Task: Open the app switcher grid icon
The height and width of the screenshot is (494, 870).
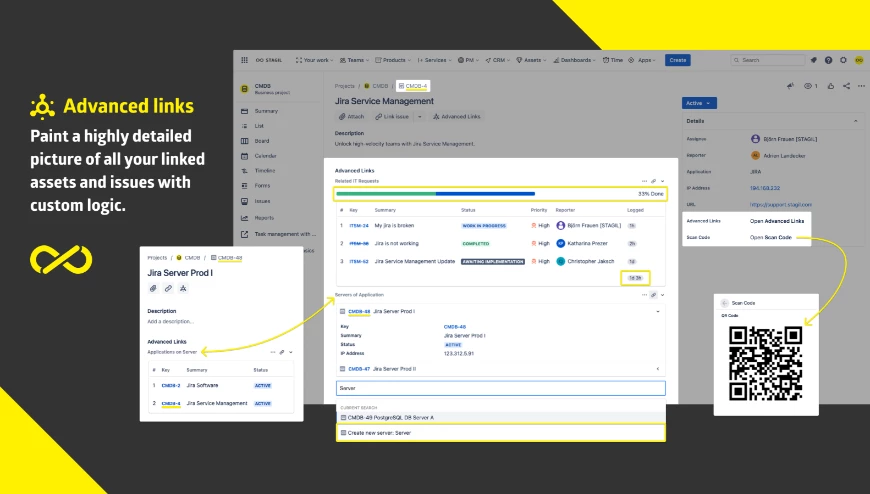Action: click(x=244, y=60)
